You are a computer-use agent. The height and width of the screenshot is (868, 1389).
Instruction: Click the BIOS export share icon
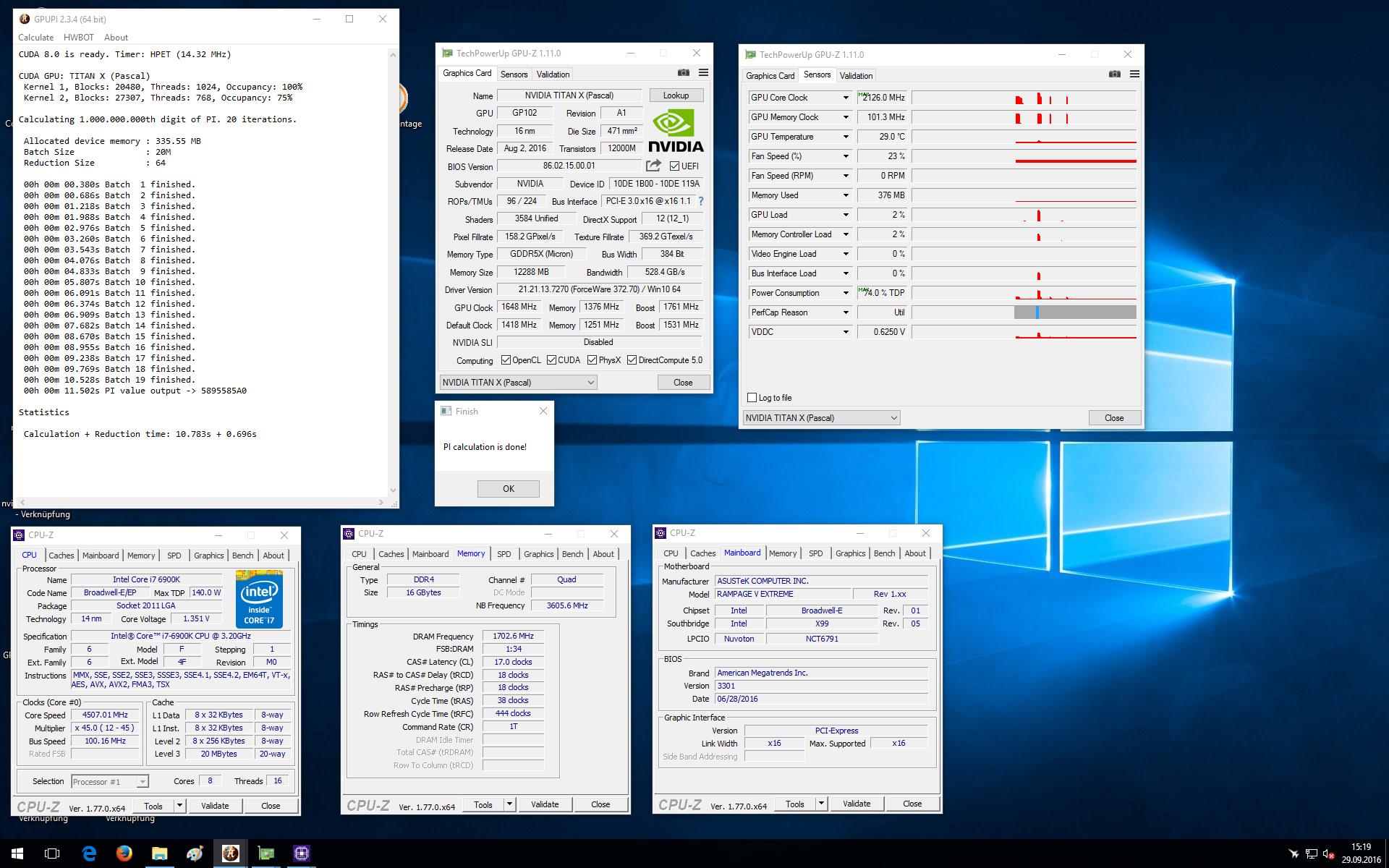[653, 166]
